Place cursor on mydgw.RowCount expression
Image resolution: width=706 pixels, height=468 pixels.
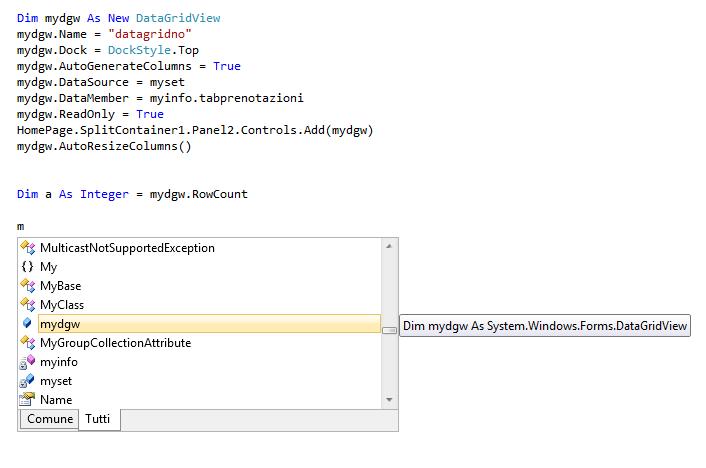[199, 194]
